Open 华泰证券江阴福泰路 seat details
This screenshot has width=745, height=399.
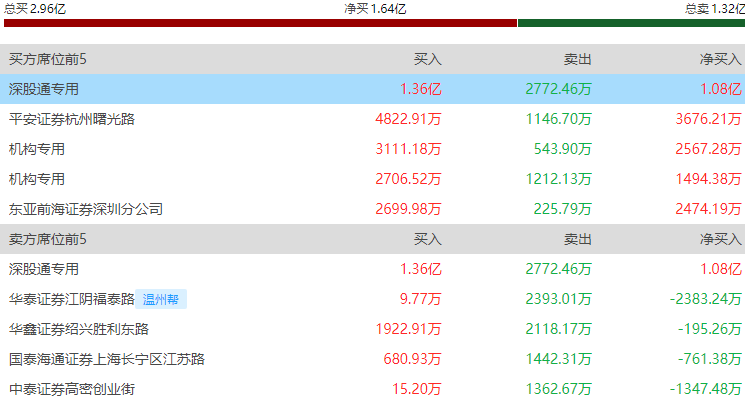72,299
